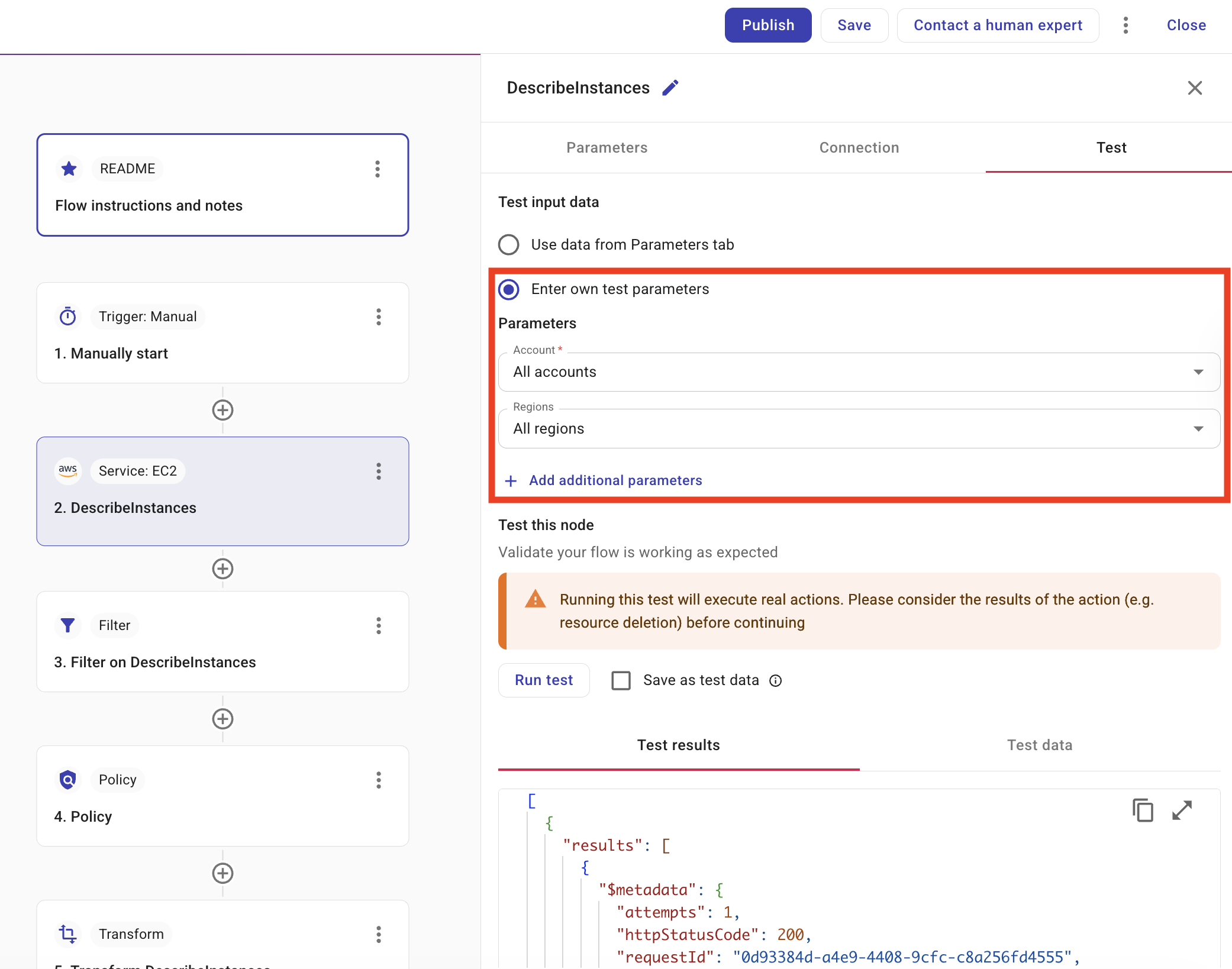Click the pencil icon to rename DescribeInstances
1232x969 pixels.
(x=670, y=88)
